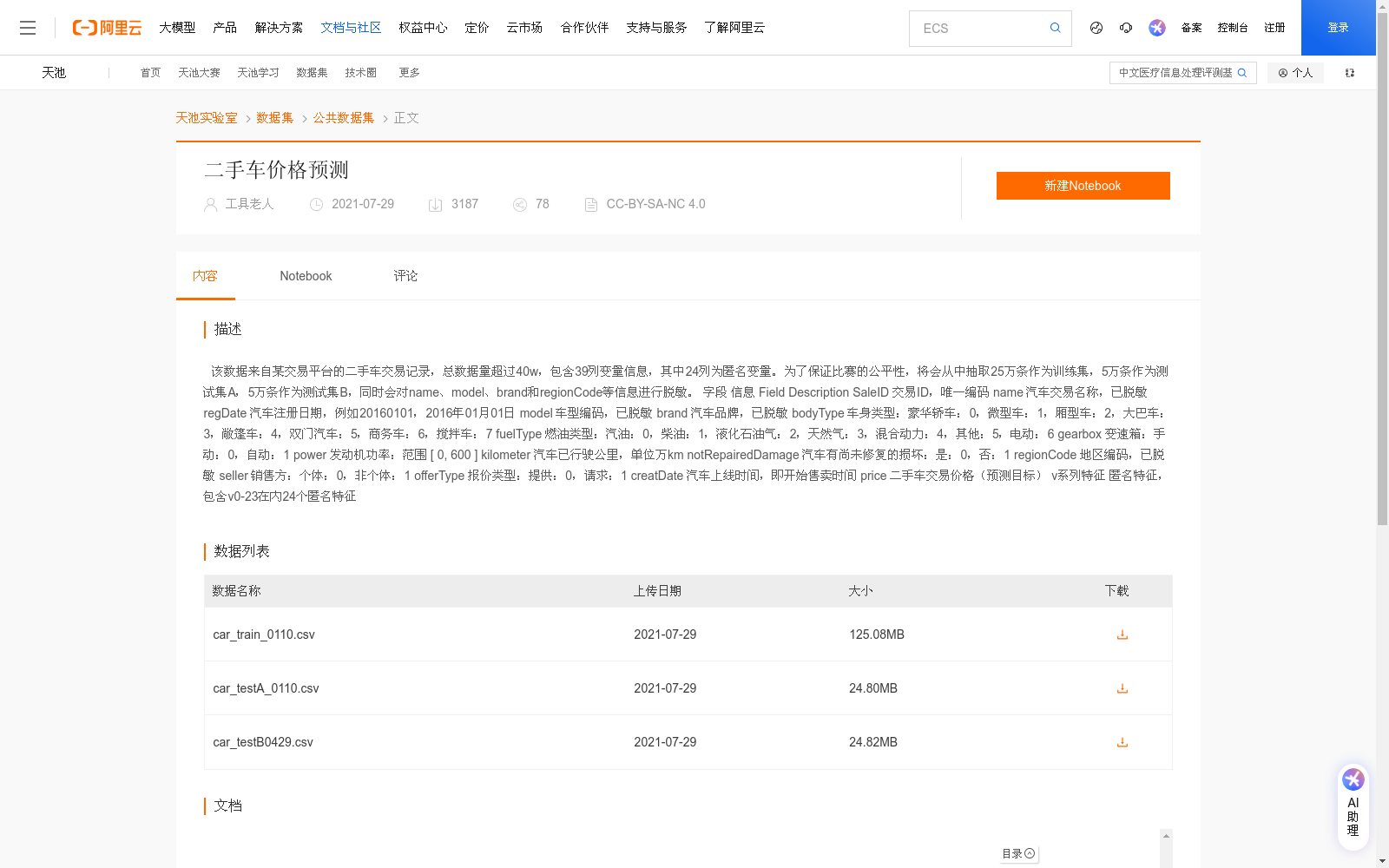
Task: Click the blue 登录 button
Action: click(1338, 28)
